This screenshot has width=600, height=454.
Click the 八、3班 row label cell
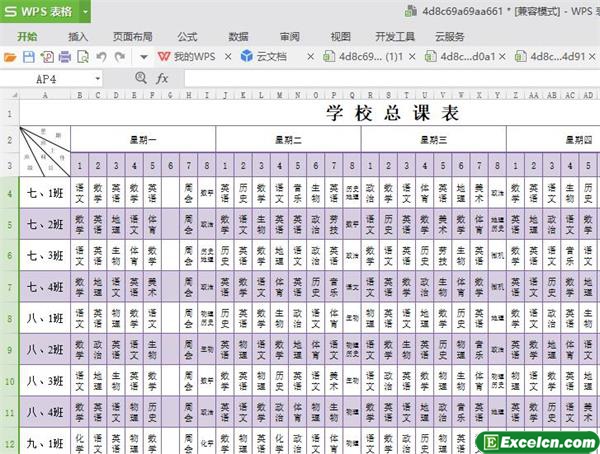(x=45, y=381)
